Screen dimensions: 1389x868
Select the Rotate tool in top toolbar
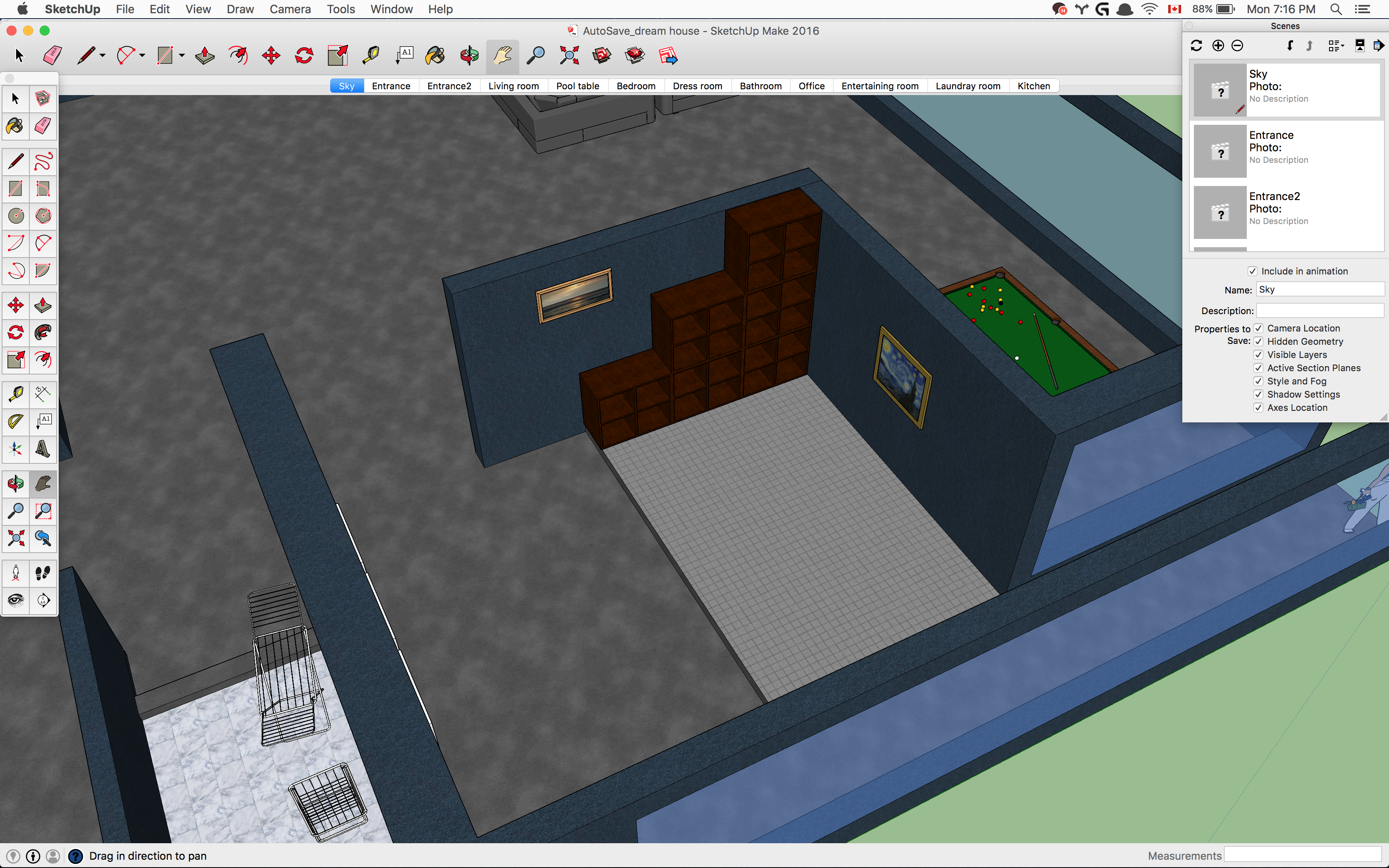(x=304, y=56)
